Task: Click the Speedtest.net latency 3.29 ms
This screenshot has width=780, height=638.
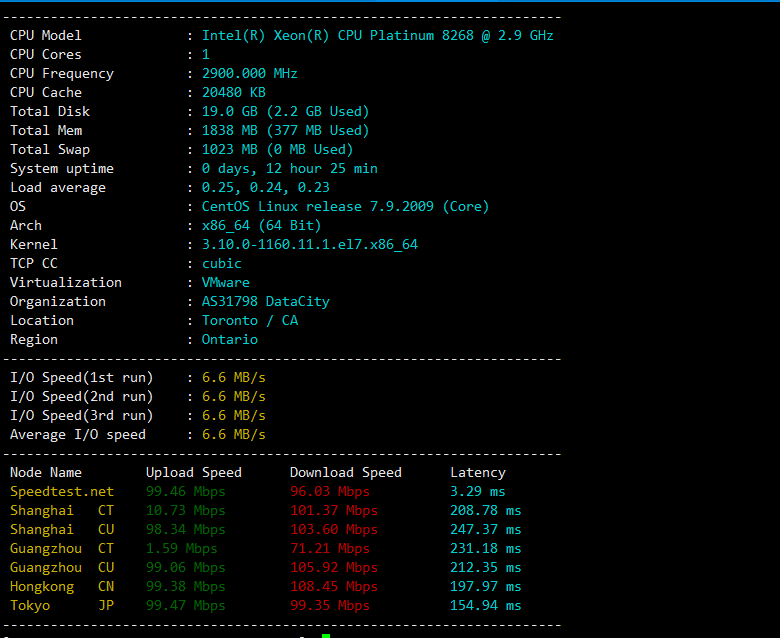Action: pos(477,491)
